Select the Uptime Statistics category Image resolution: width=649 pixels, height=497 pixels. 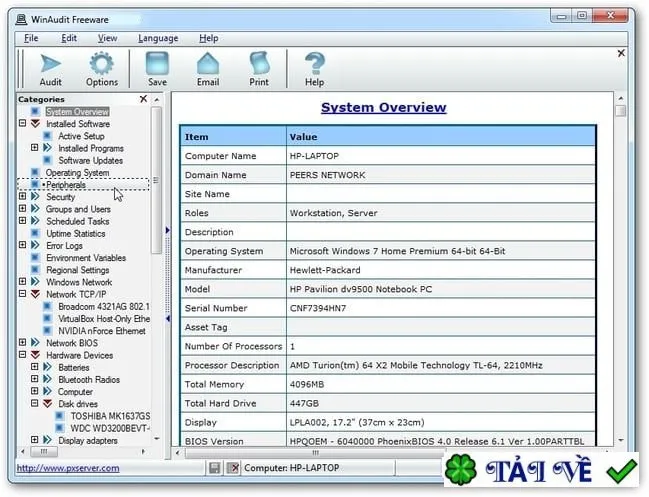[76, 233]
